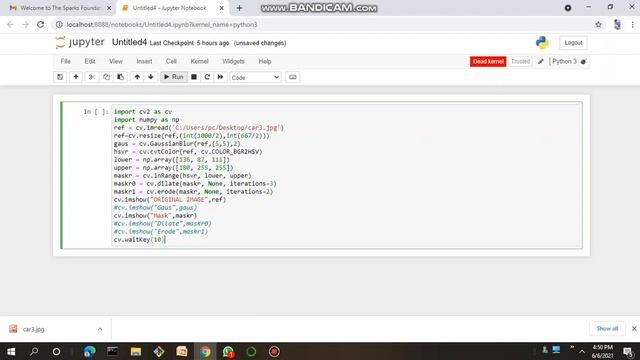640x360 pixels.
Task: Open the Cell menu
Action: (x=171, y=62)
